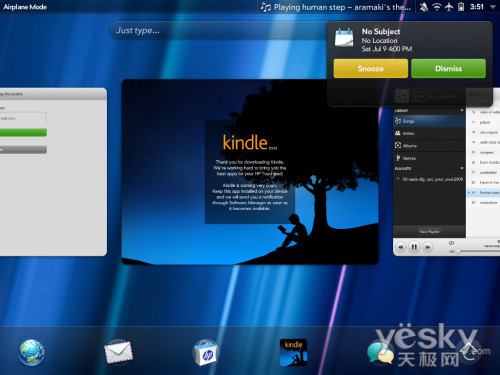Click the gray button in the Accounts card
Image resolution: width=500 pixels, height=375 pixels.
click(23, 150)
